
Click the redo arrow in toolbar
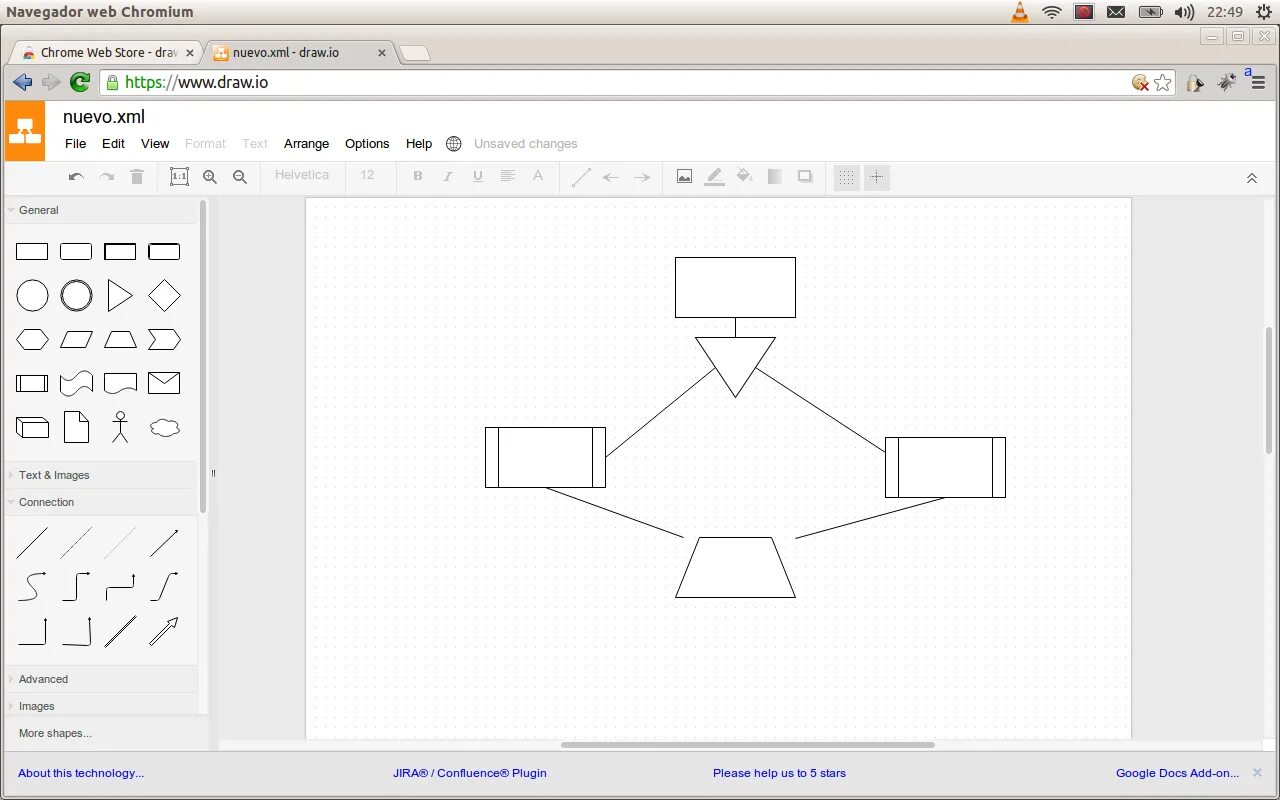coord(107,177)
